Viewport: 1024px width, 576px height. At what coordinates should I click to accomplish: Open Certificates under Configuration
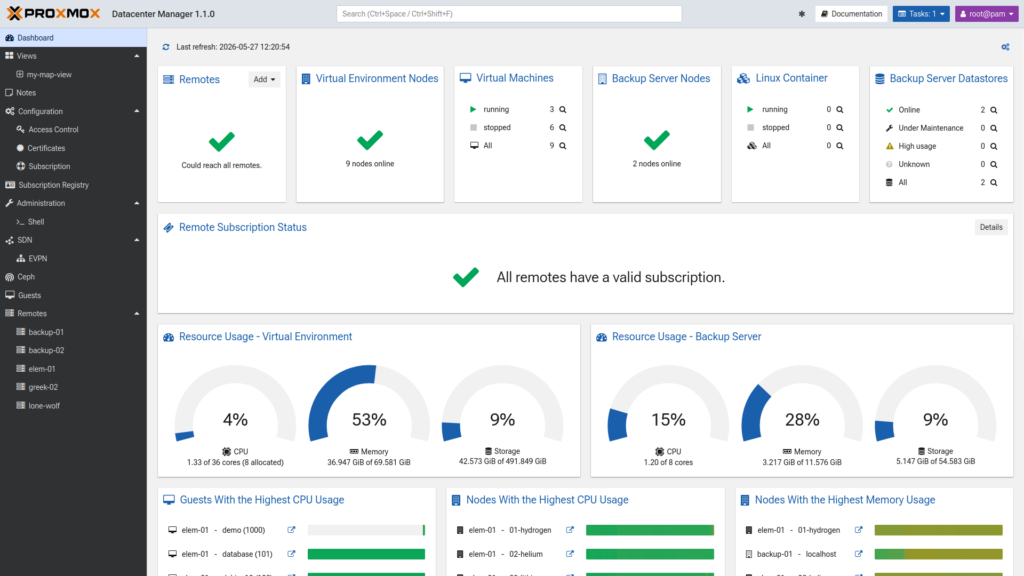73,148
